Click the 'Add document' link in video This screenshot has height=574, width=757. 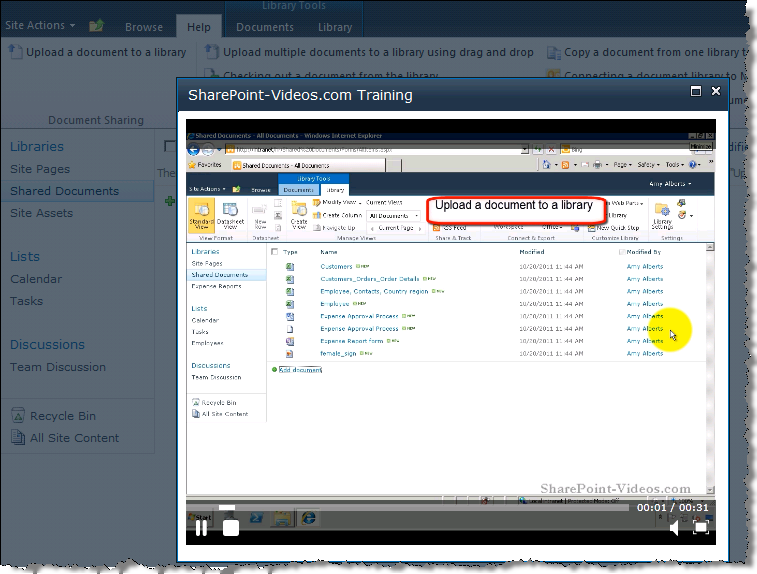[300, 370]
